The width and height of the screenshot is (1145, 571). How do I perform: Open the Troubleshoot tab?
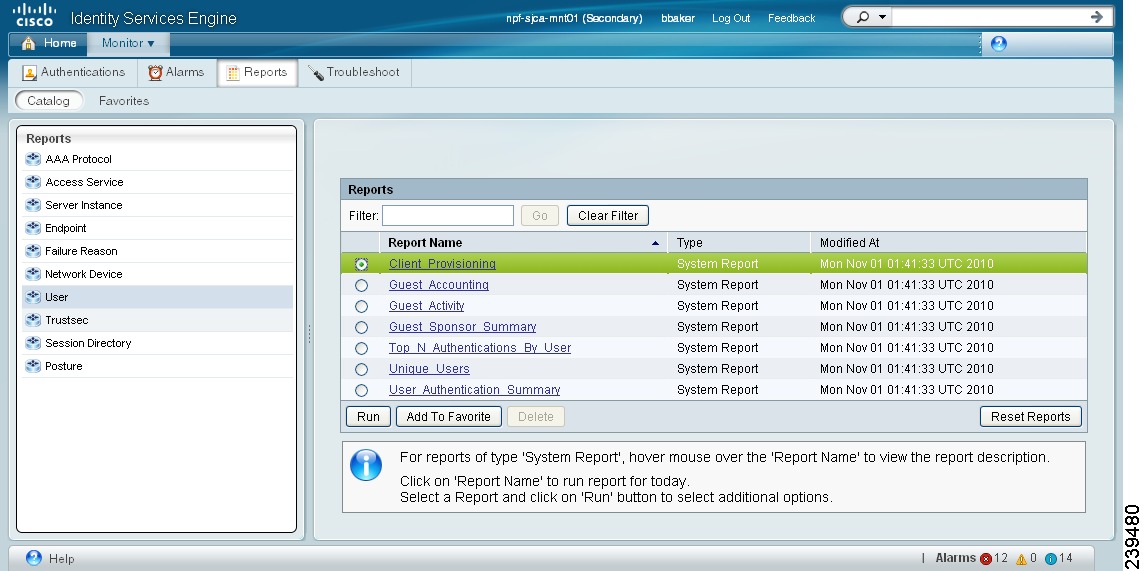tap(354, 72)
